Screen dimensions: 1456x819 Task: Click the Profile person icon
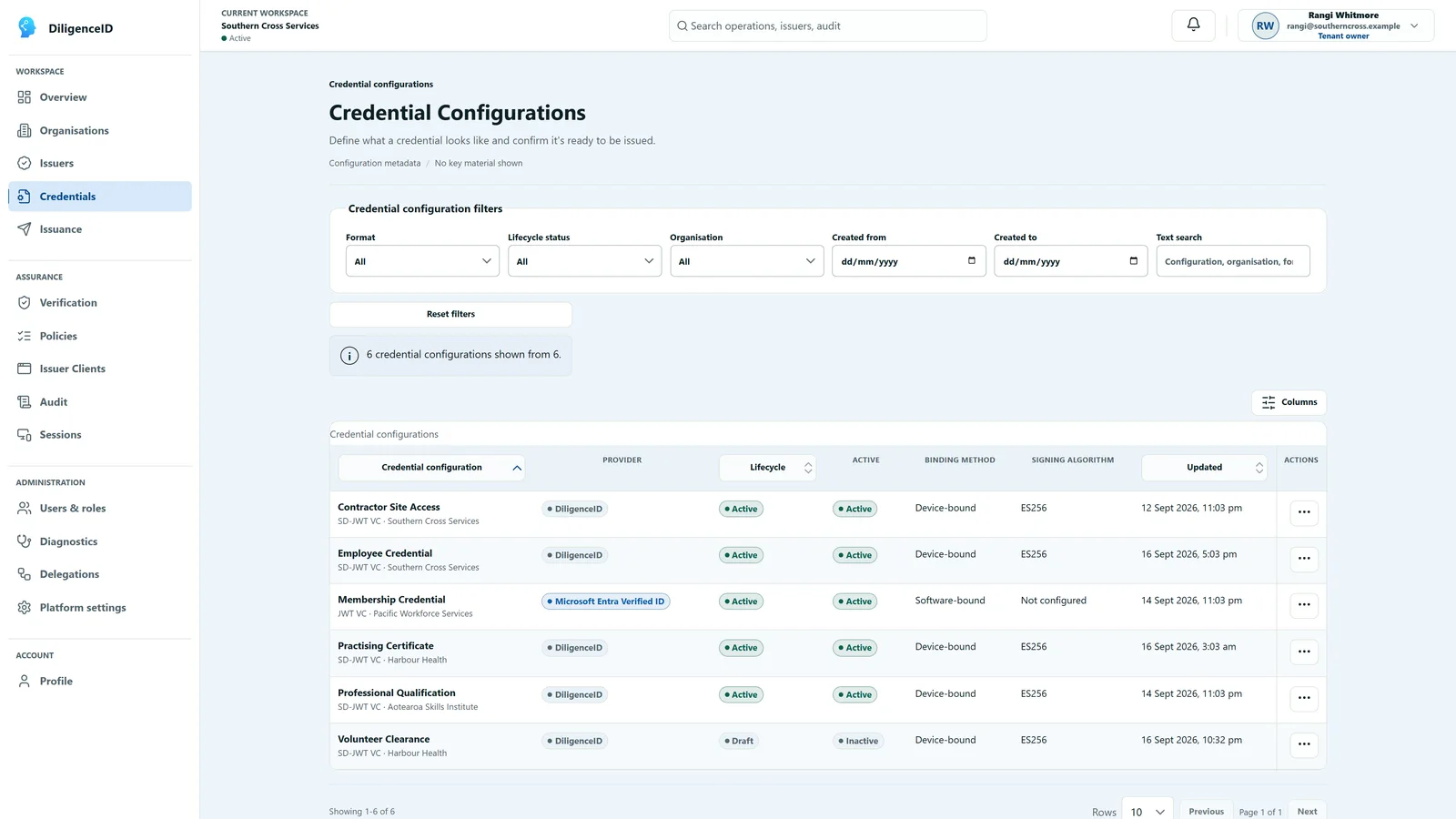(25, 681)
